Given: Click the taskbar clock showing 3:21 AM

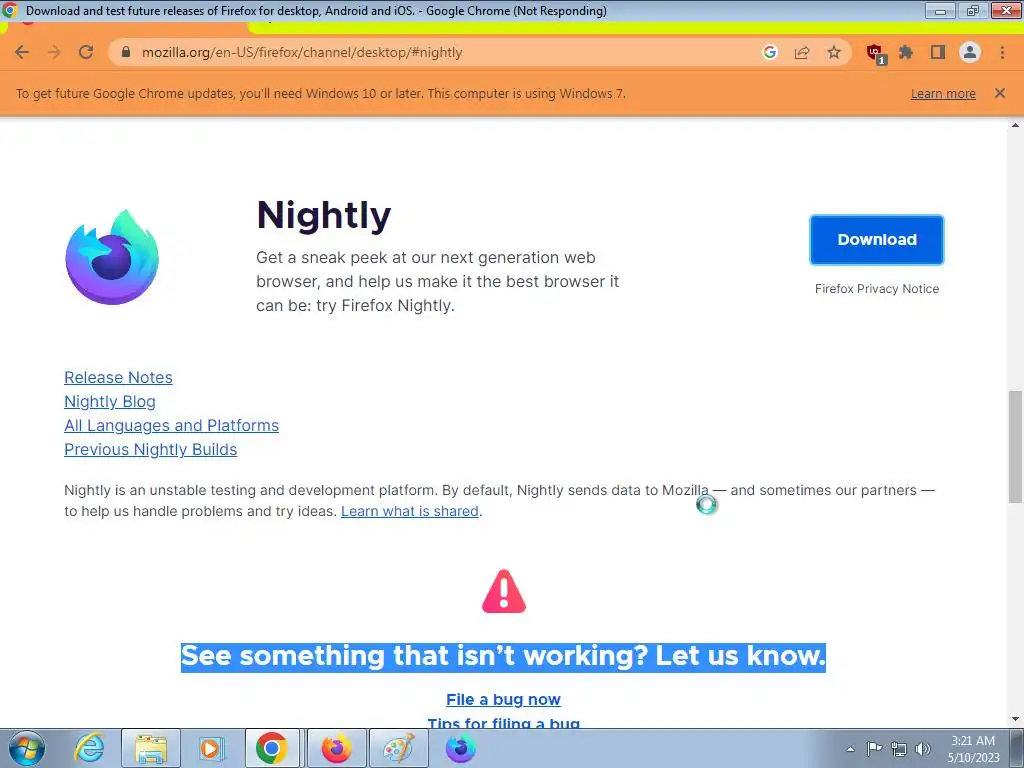Looking at the screenshot, I should pos(973,749).
